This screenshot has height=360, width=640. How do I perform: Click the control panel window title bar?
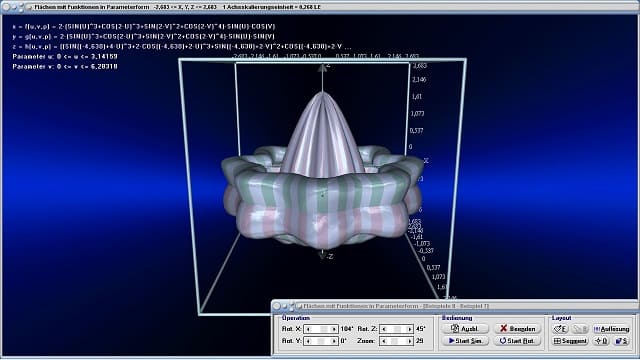click(x=455, y=306)
